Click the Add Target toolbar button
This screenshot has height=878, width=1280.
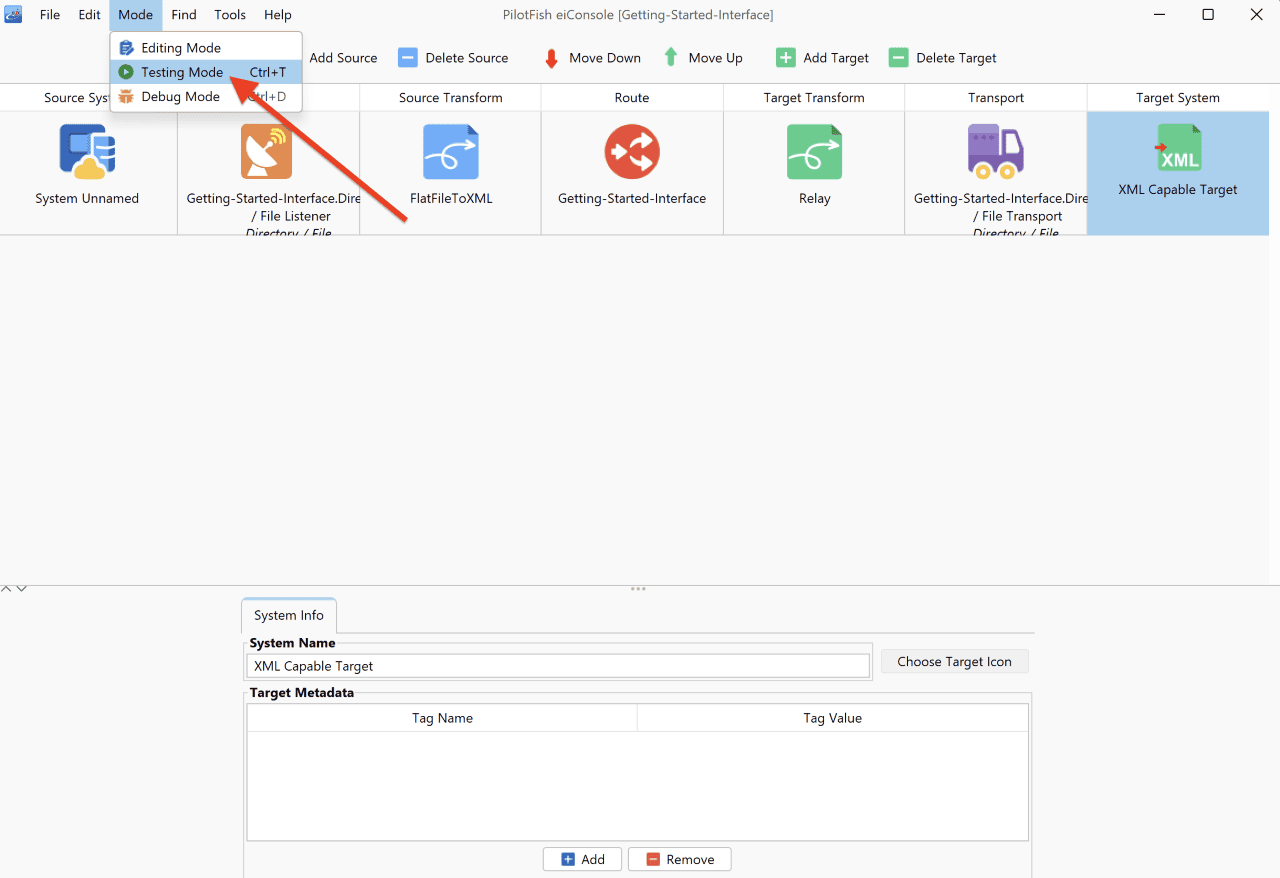click(823, 58)
